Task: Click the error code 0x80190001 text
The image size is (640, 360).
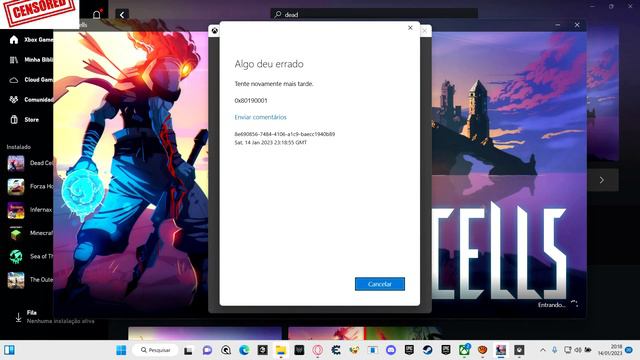Action: click(251, 100)
